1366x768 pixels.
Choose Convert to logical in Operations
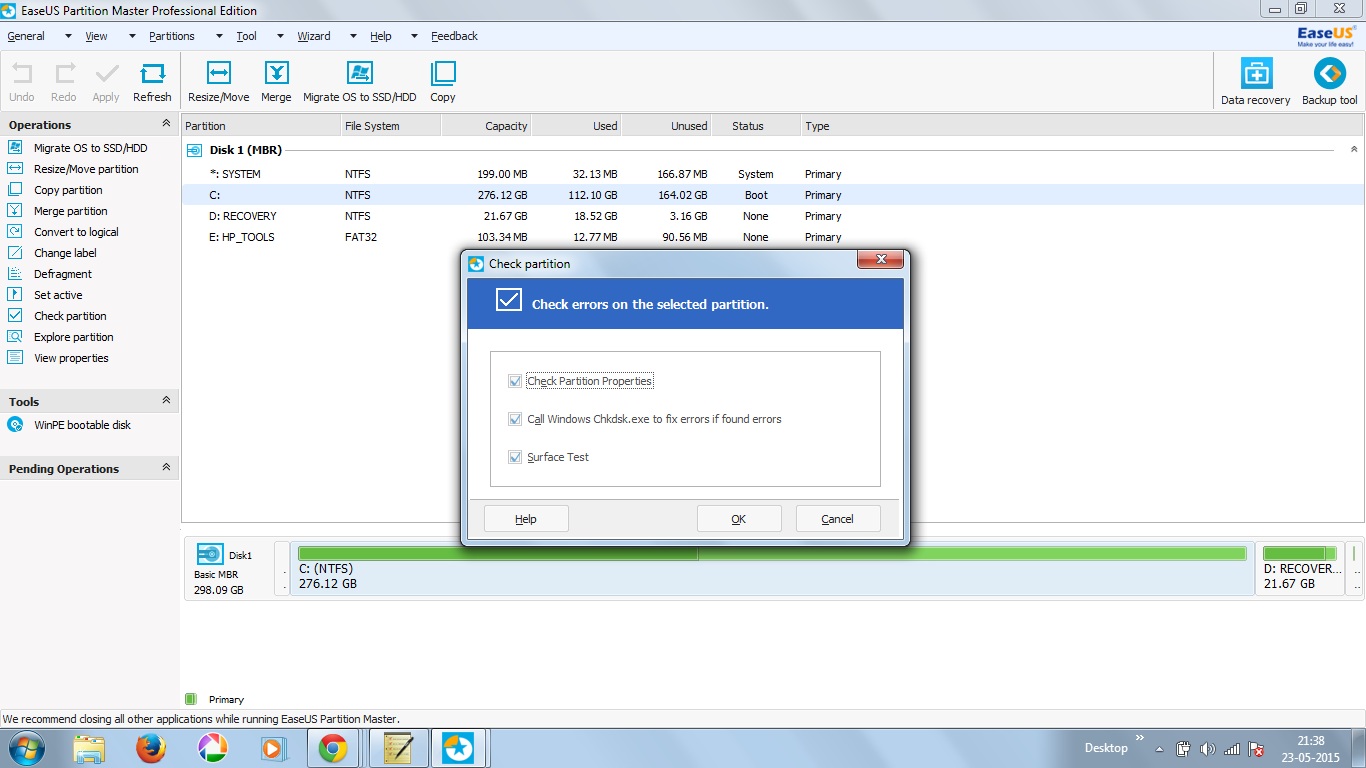pyautogui.click(x=76, y=232)
